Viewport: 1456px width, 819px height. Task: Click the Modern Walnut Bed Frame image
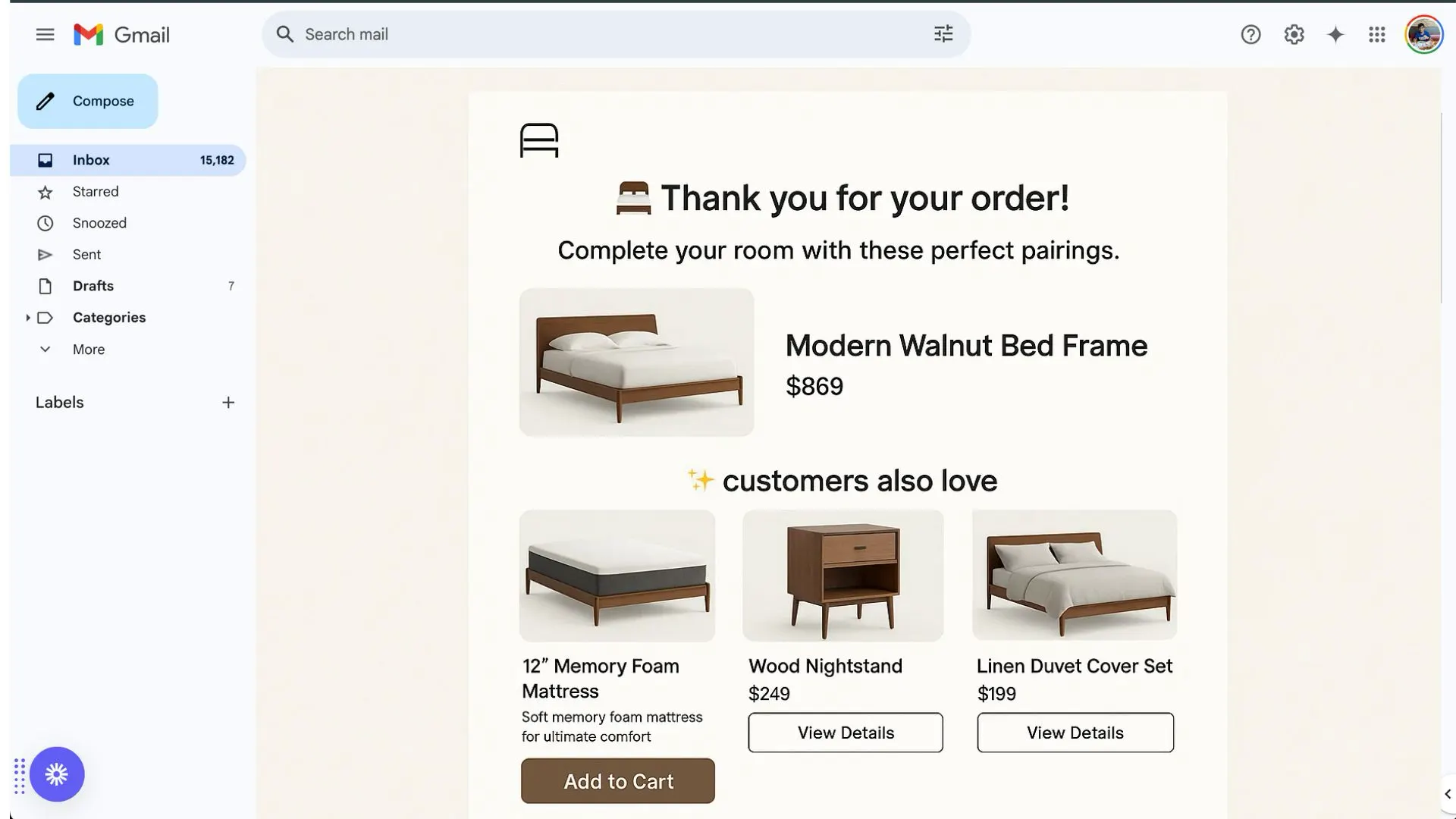636,362
